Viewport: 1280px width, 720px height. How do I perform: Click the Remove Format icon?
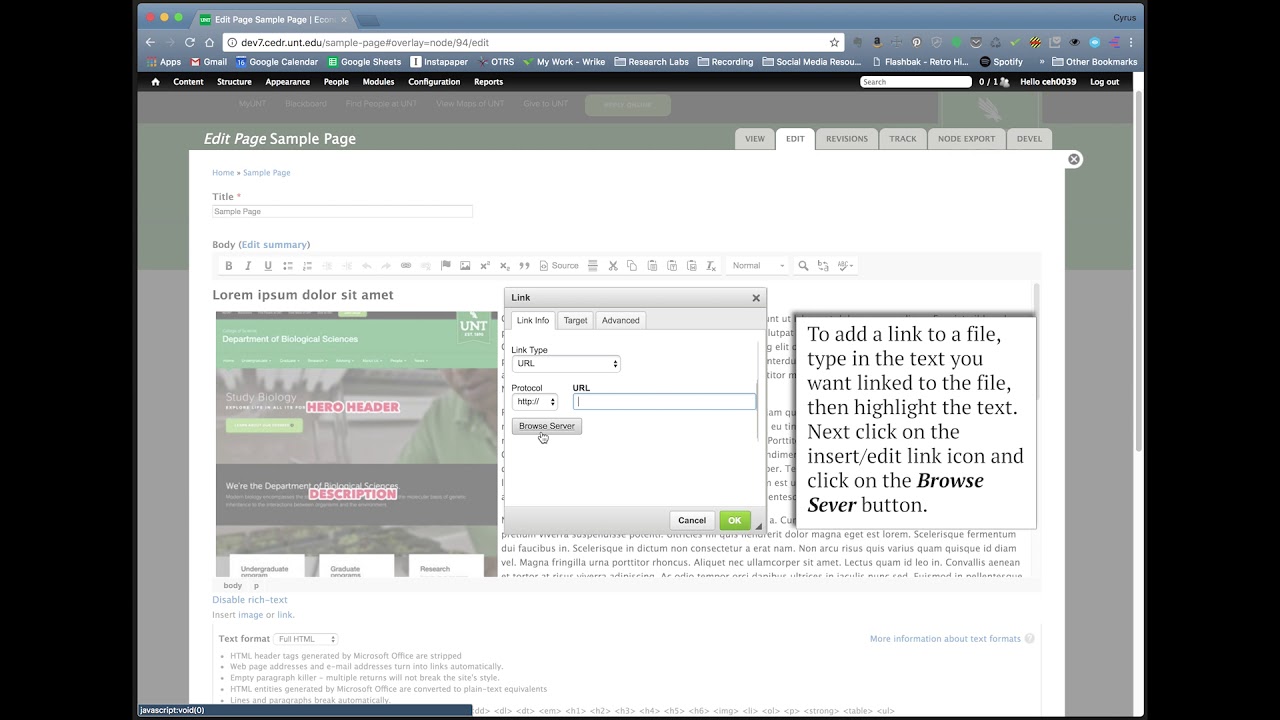(x=711, y=266)
